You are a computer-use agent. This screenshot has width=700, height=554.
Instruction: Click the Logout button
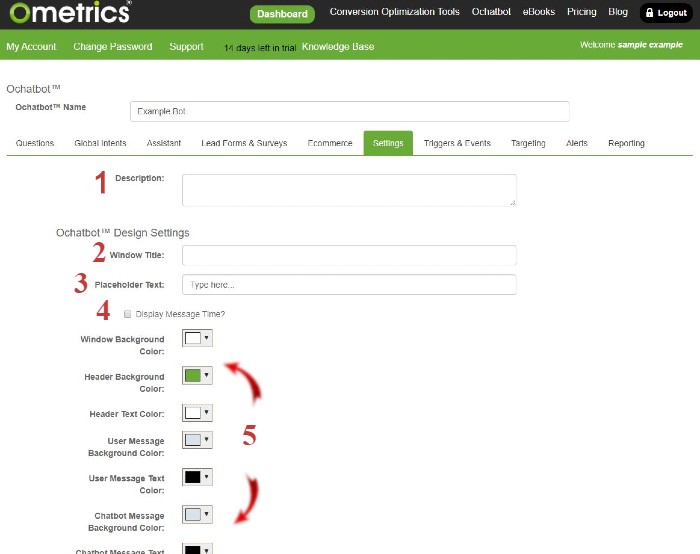coord(666,13)
